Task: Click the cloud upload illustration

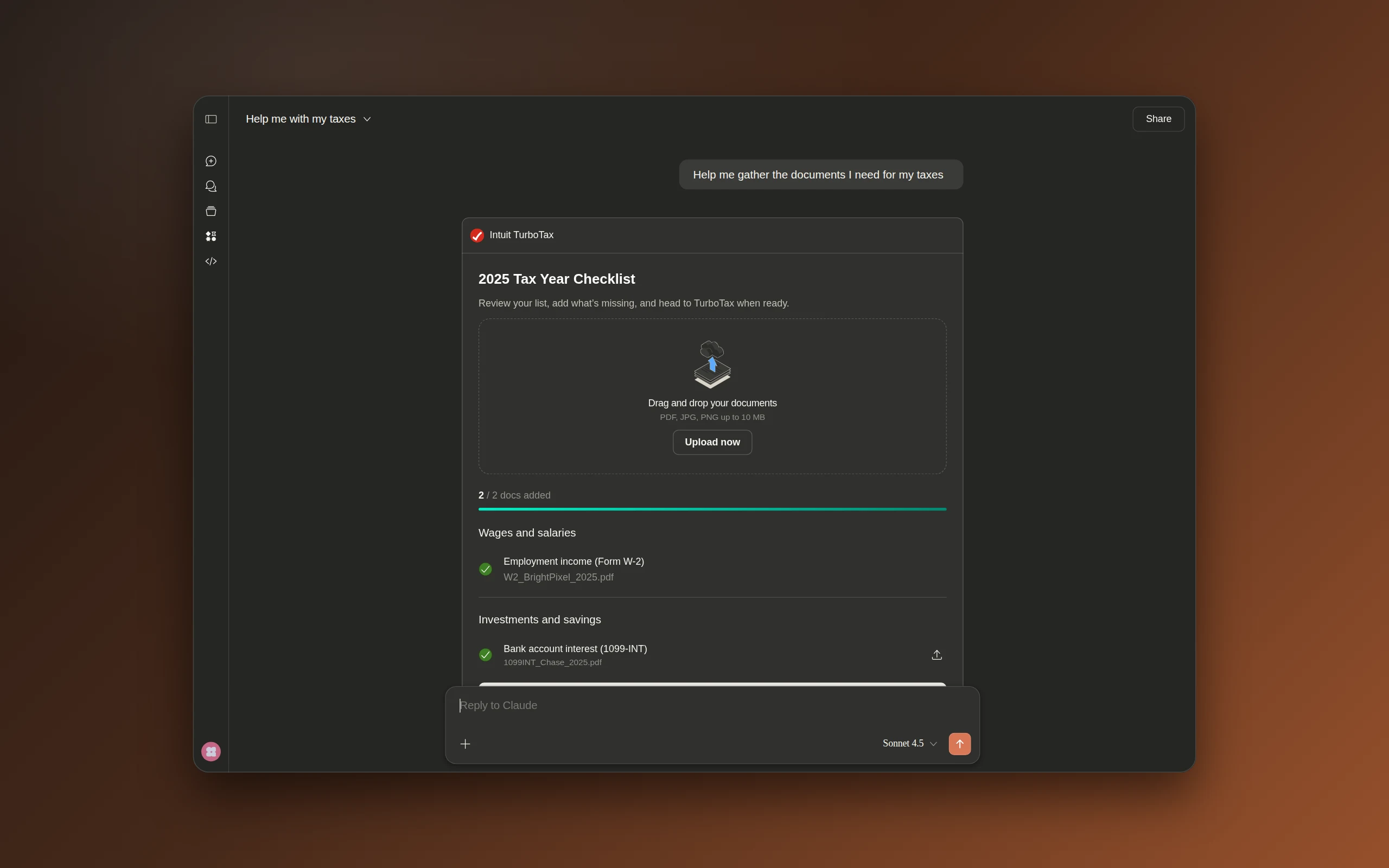Action: 712,364
